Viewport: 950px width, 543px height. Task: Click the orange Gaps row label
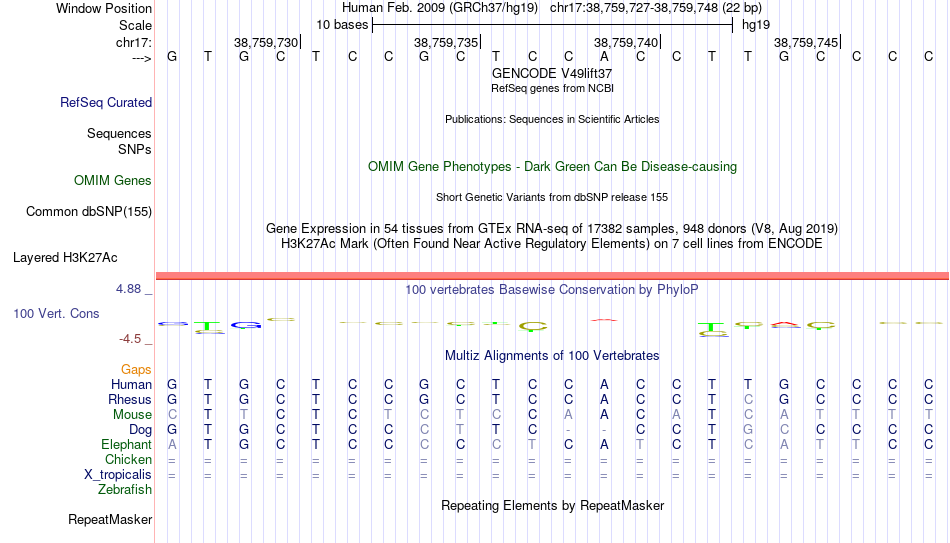pos(136,370)
